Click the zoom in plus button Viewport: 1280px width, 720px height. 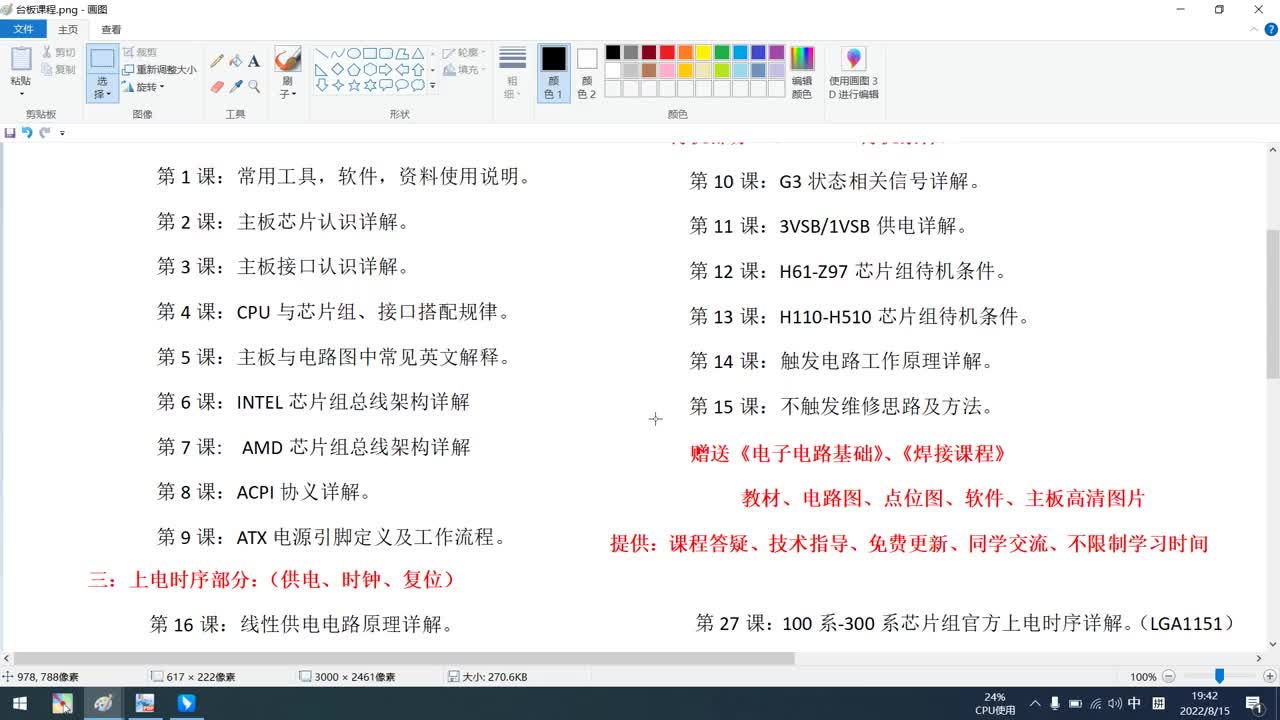pyautogui.click(x=1269, y=677)
